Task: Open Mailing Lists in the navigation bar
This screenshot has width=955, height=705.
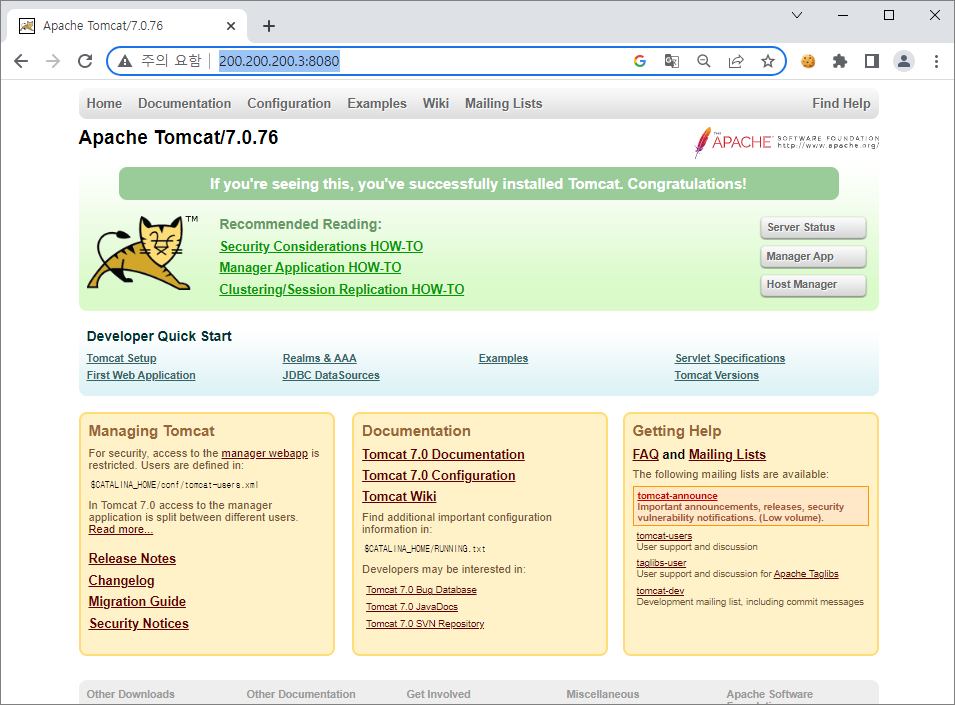Action: (504, 103)
